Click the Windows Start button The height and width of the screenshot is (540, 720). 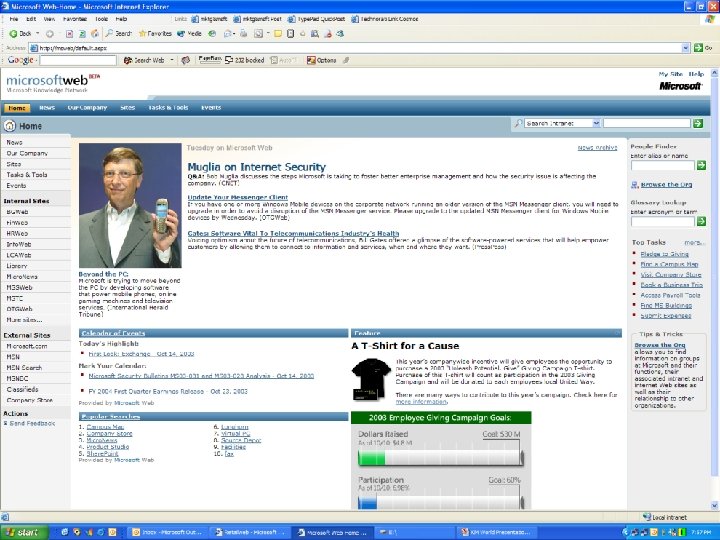24,532
